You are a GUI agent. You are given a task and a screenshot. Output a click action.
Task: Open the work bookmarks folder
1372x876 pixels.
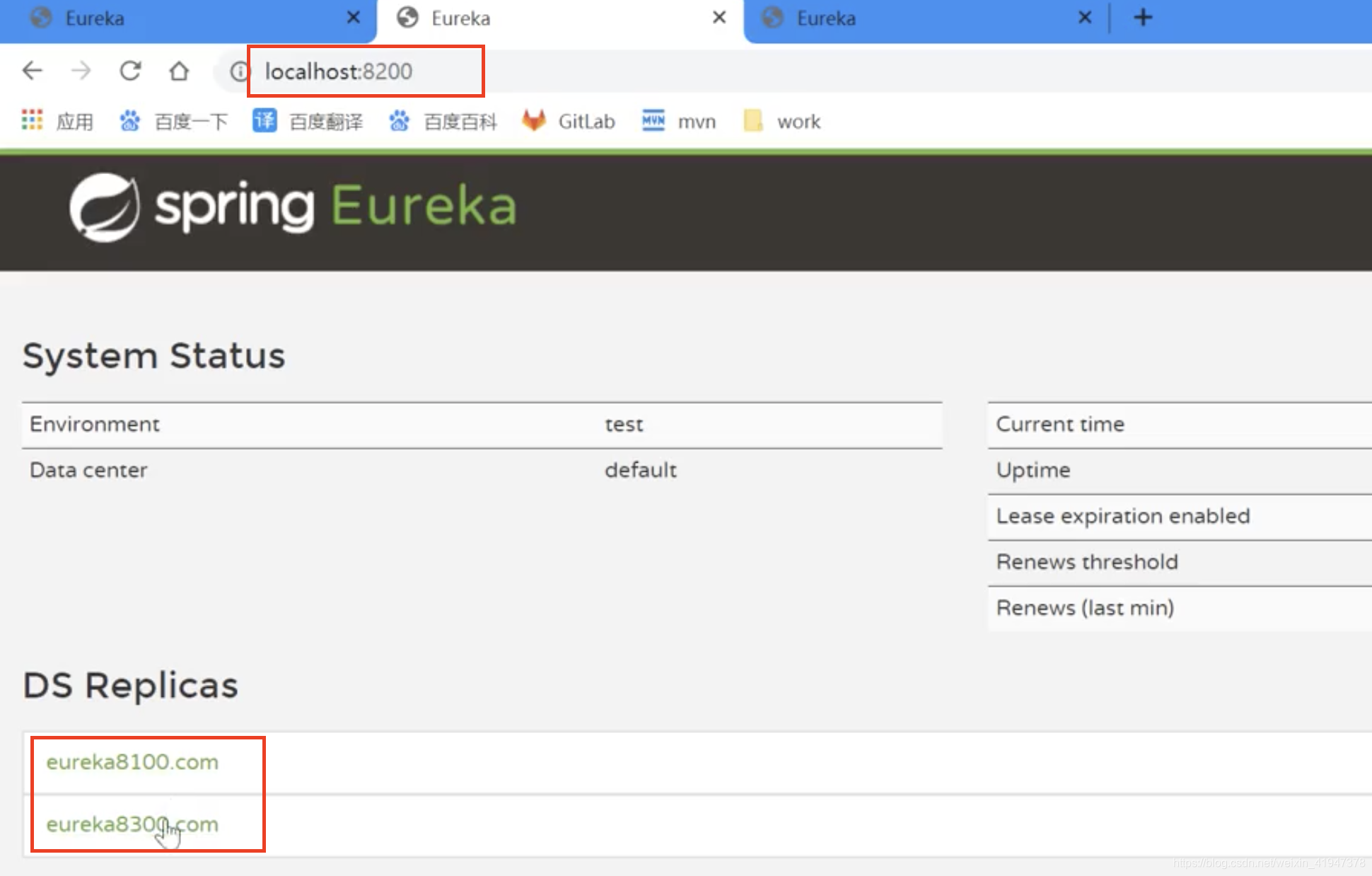(782, 121)
